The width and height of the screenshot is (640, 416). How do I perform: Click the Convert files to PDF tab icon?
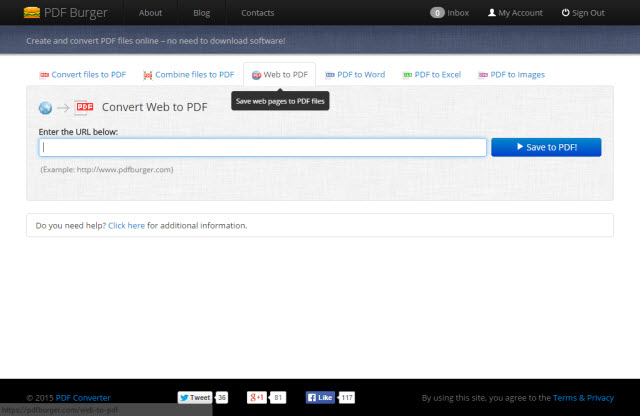pyautogui.click(x=44, y=75)
